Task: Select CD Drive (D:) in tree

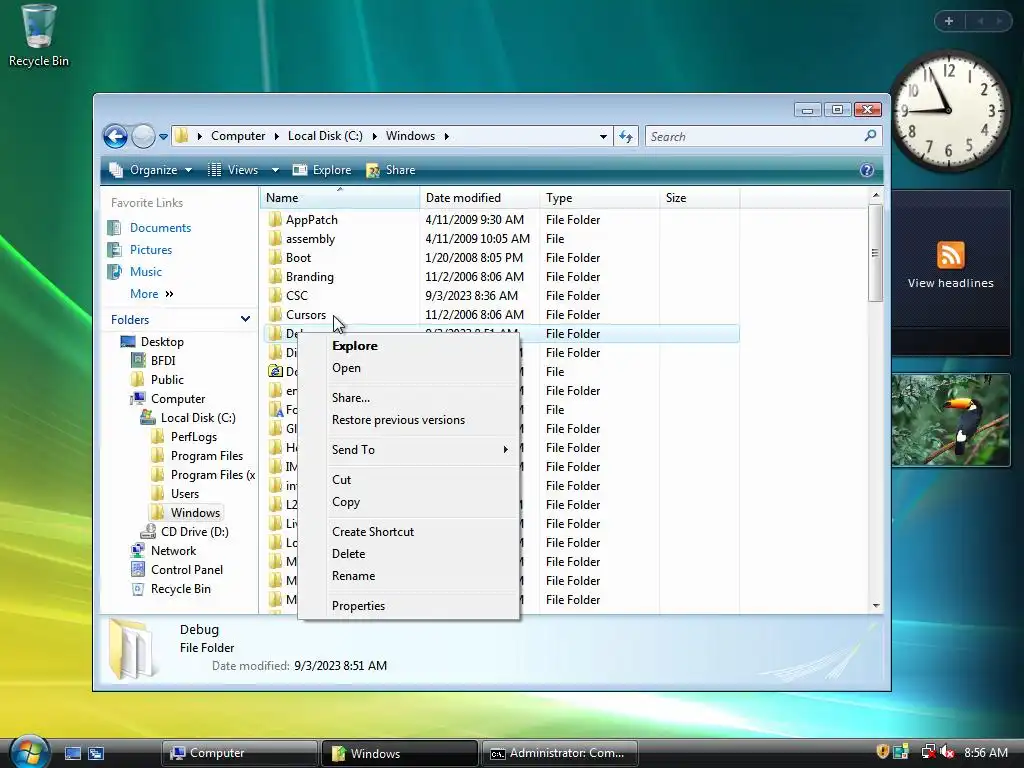Action: [195, 532]
